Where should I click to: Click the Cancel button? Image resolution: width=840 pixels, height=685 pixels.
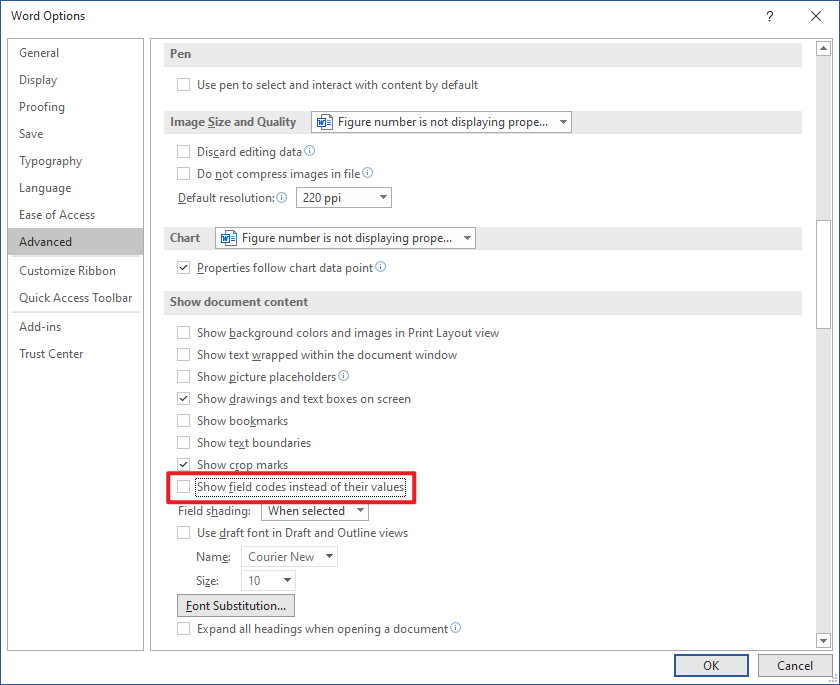tap(794, 666)
